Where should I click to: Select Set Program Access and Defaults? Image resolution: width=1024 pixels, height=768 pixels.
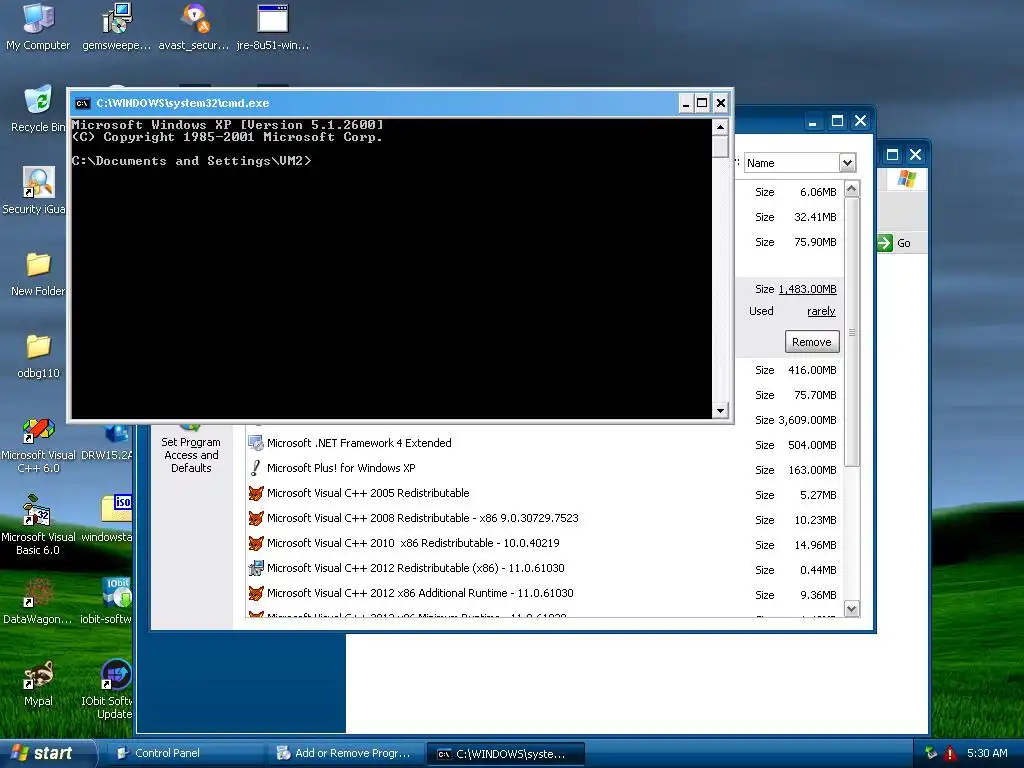191,448
